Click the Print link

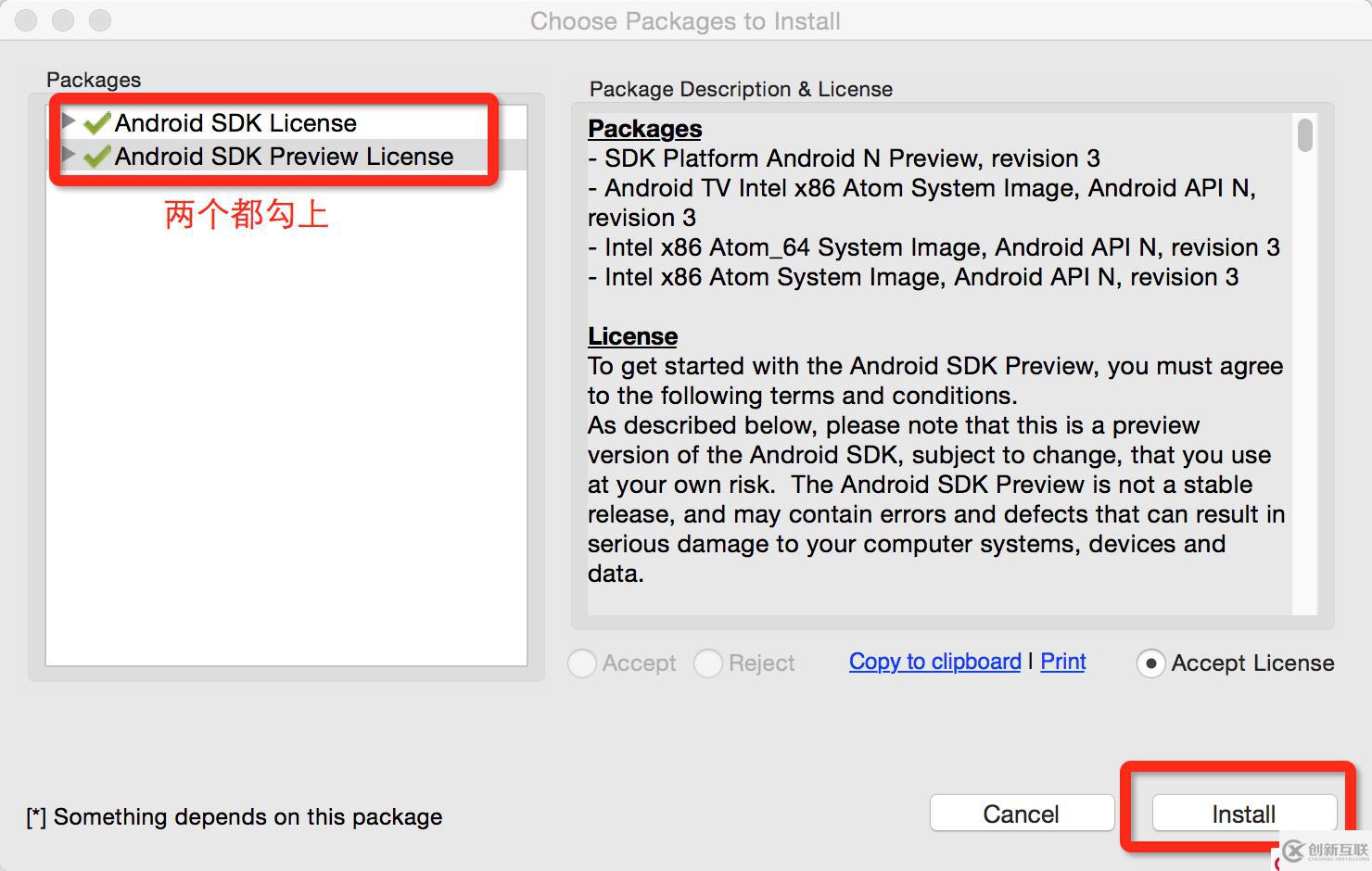(1062, 662)
